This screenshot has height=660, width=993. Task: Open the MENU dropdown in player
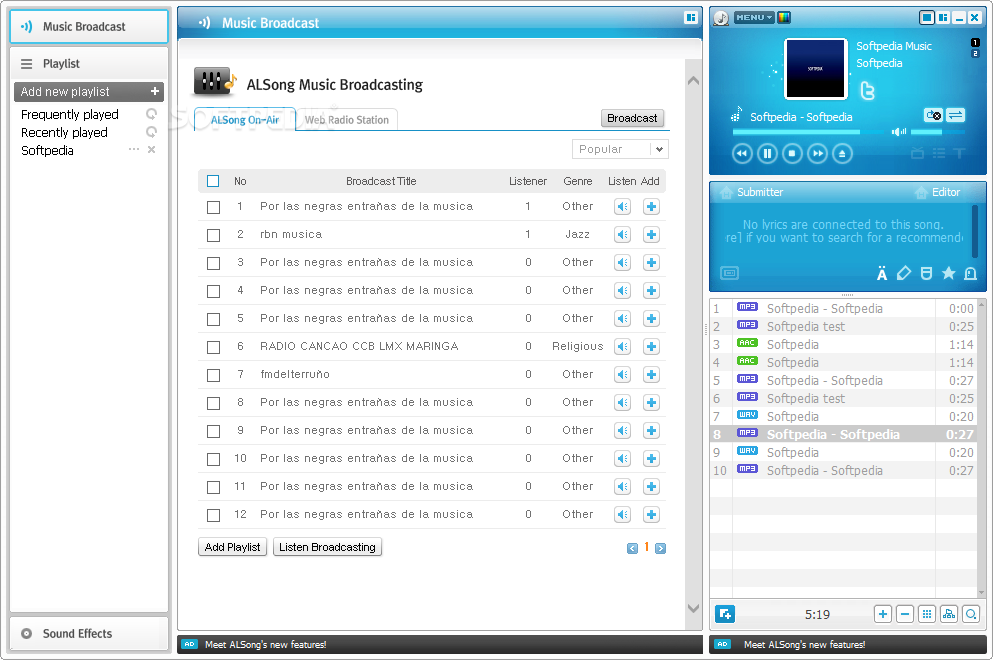coord(754,18)
